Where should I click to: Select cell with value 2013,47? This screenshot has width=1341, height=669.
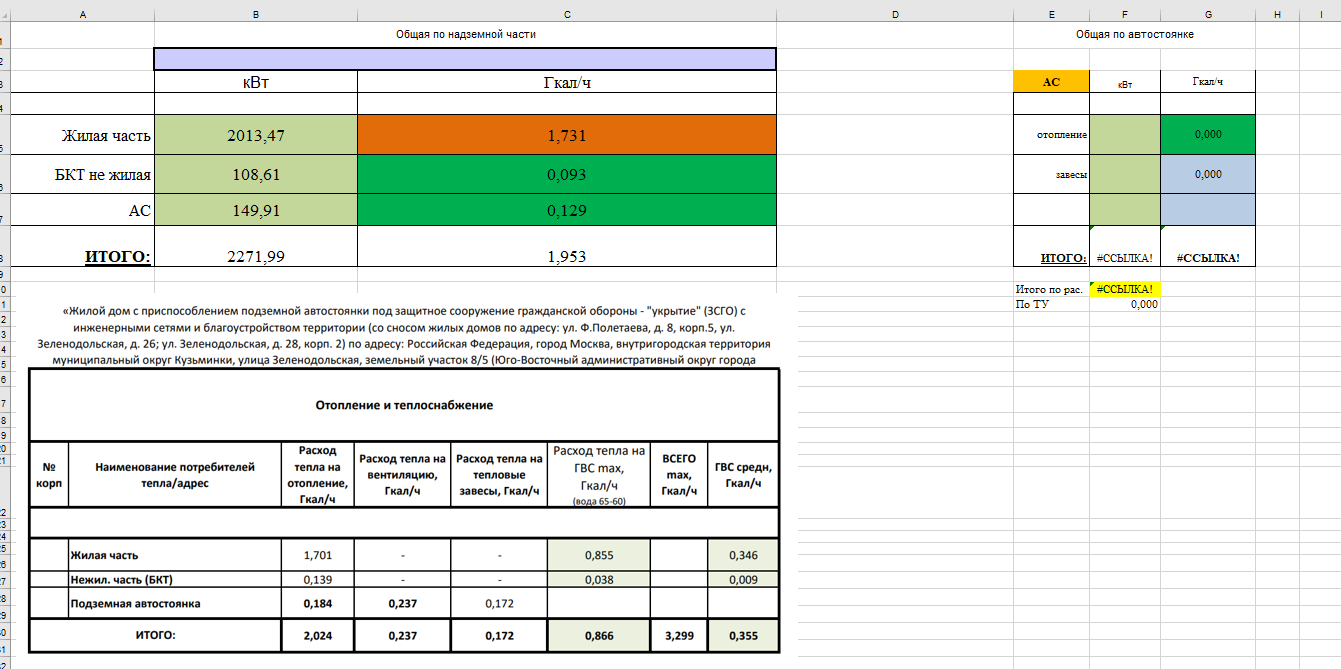pos(256,136)
